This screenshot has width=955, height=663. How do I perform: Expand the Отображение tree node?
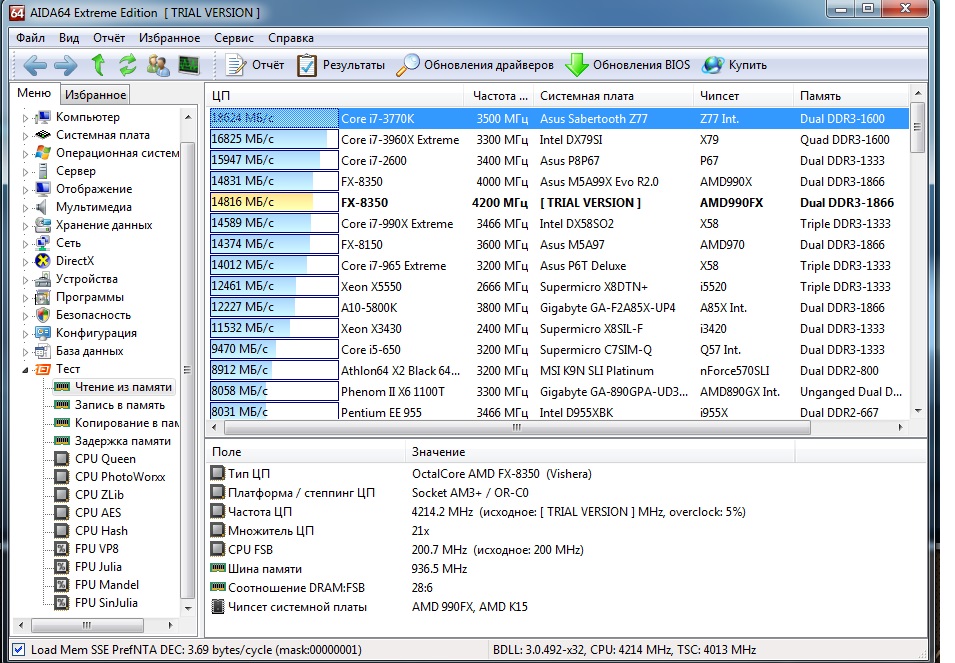(25, 190)
